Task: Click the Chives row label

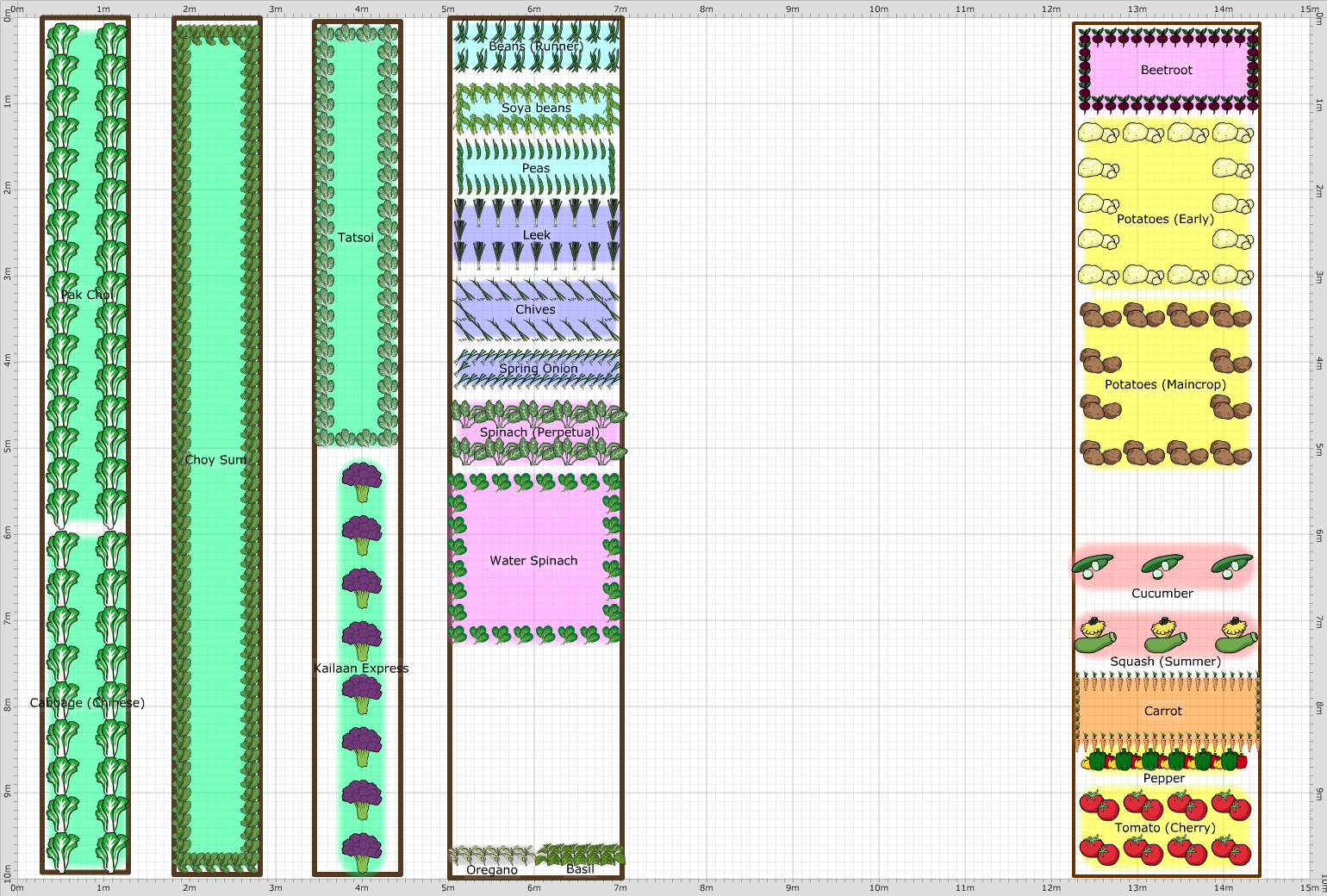Action: pyautogui.click(x=536, y=309)
